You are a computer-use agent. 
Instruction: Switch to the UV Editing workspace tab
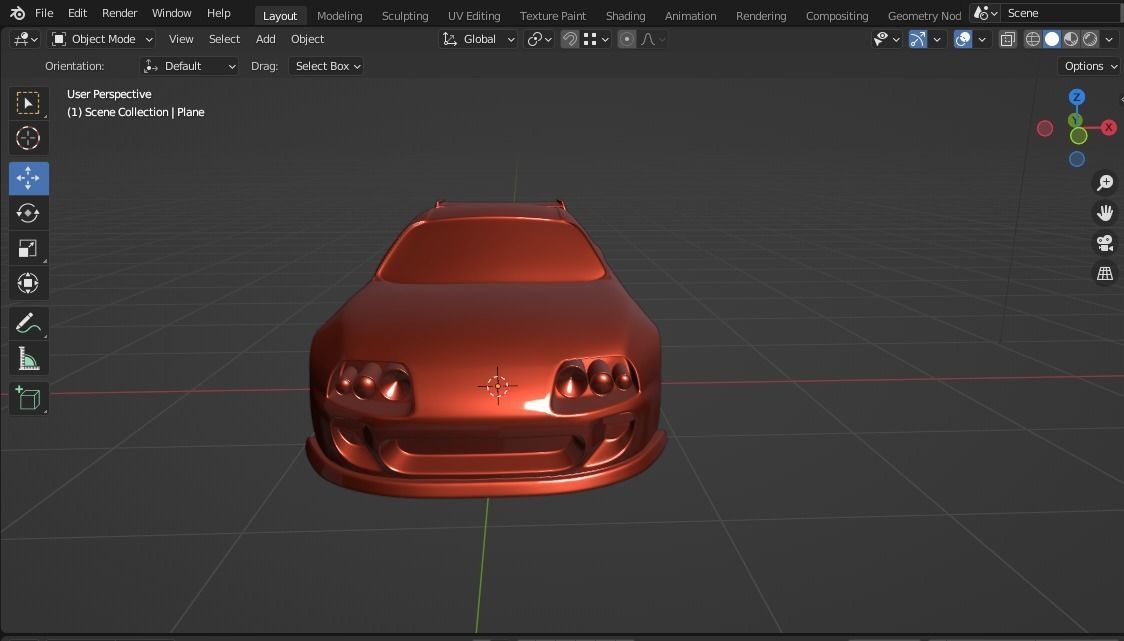pyautogui.click(x=474, y=16)
